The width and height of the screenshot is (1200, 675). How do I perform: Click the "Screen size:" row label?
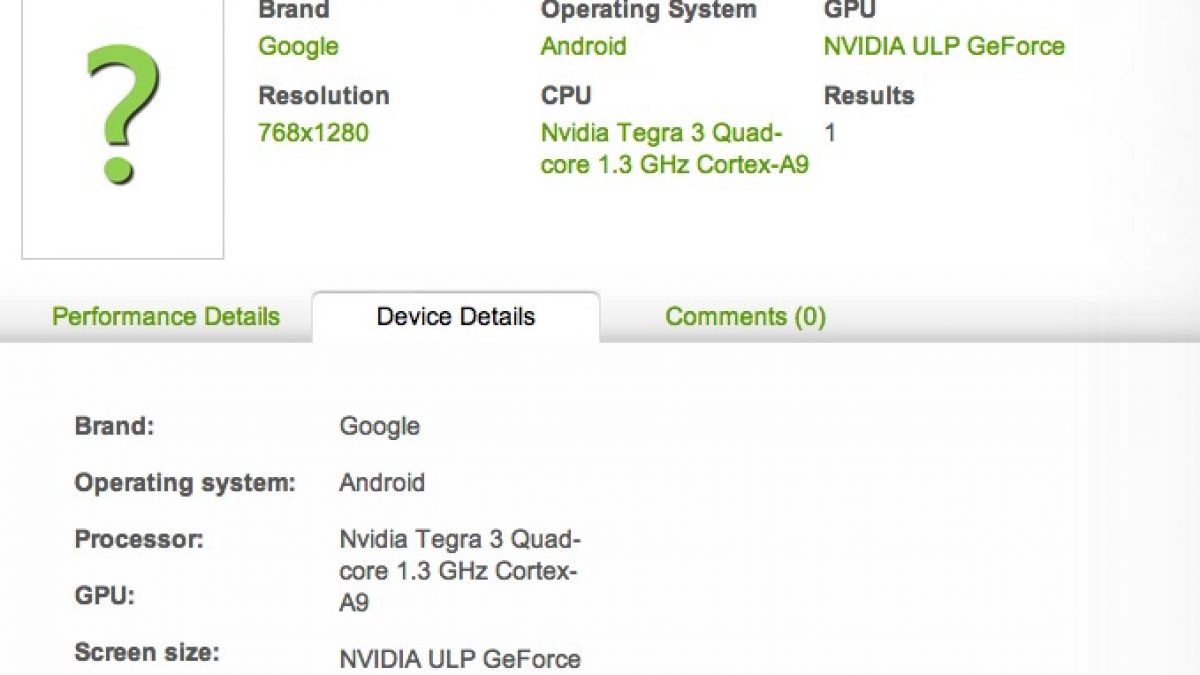[x=146, y=654]
